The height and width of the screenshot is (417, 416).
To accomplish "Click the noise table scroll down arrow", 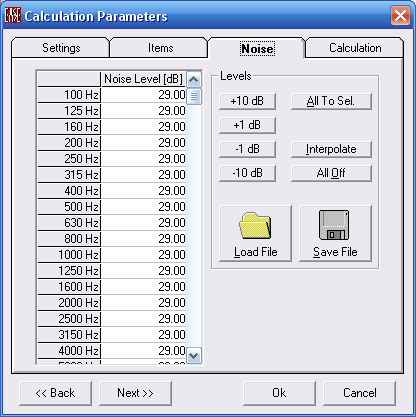I will [x=194, y=355].
